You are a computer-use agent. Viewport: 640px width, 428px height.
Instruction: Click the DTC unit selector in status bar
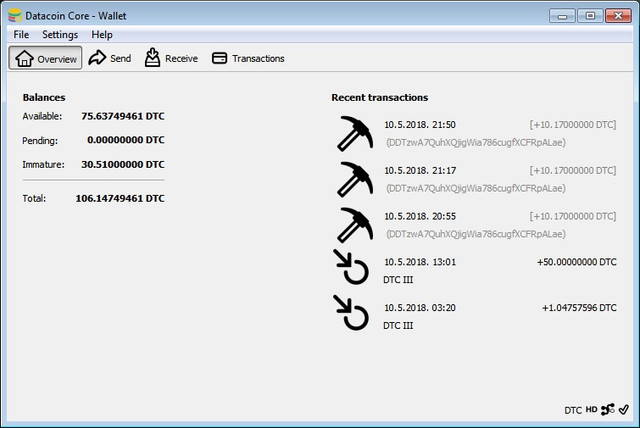click(573, 410)
